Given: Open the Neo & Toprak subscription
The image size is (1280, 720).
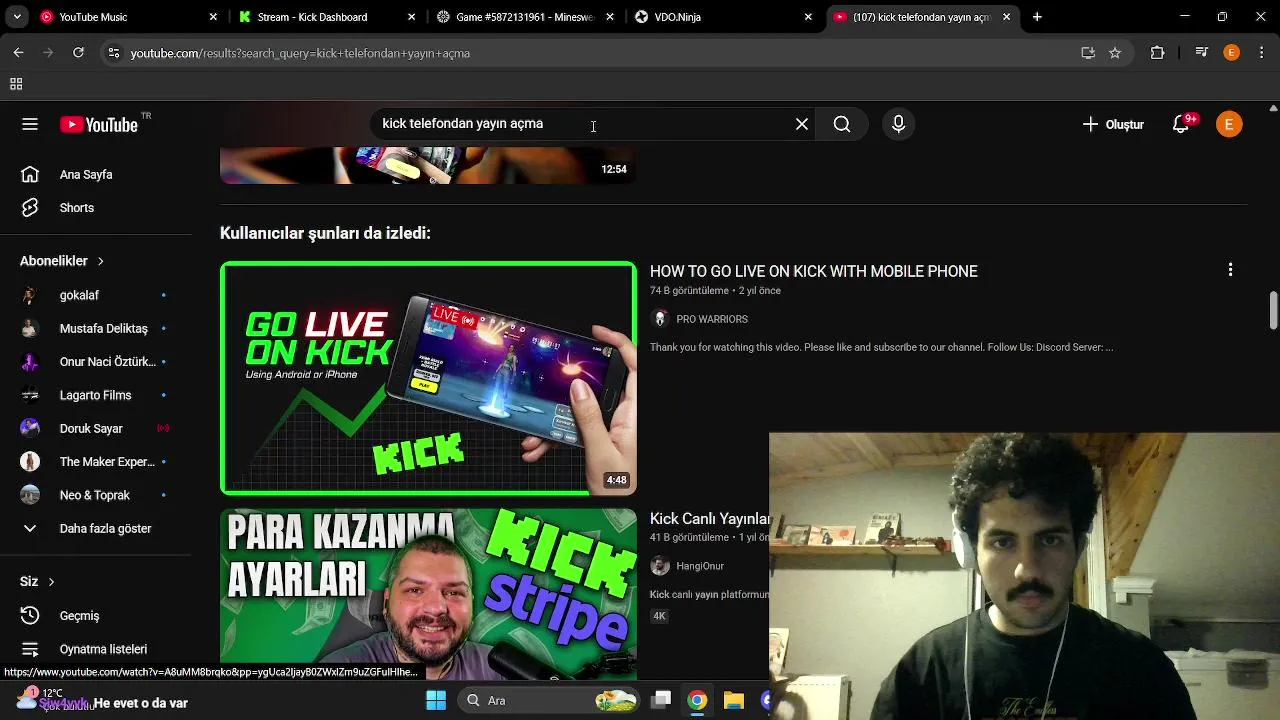Looking at the screenshot, I should click(x=96, y=495).
